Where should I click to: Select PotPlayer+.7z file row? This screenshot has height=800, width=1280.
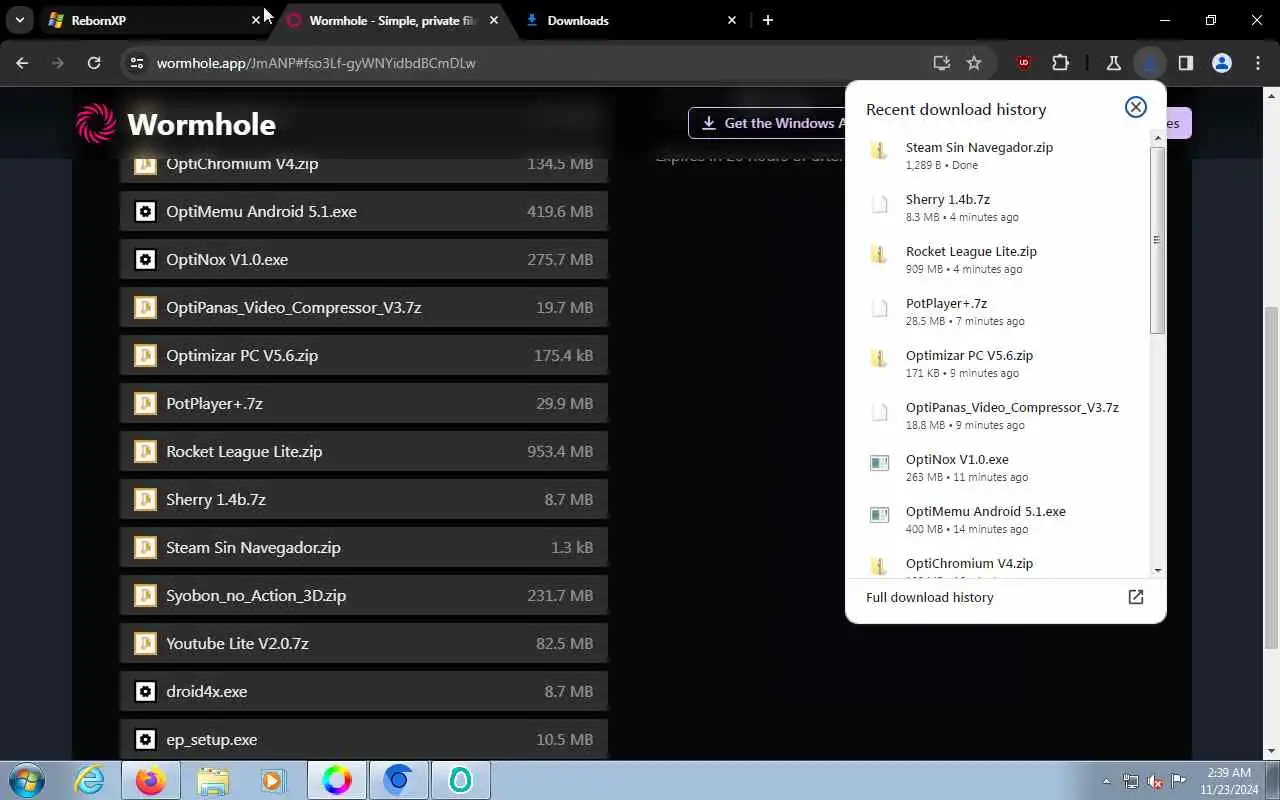(x=364, y=403)
